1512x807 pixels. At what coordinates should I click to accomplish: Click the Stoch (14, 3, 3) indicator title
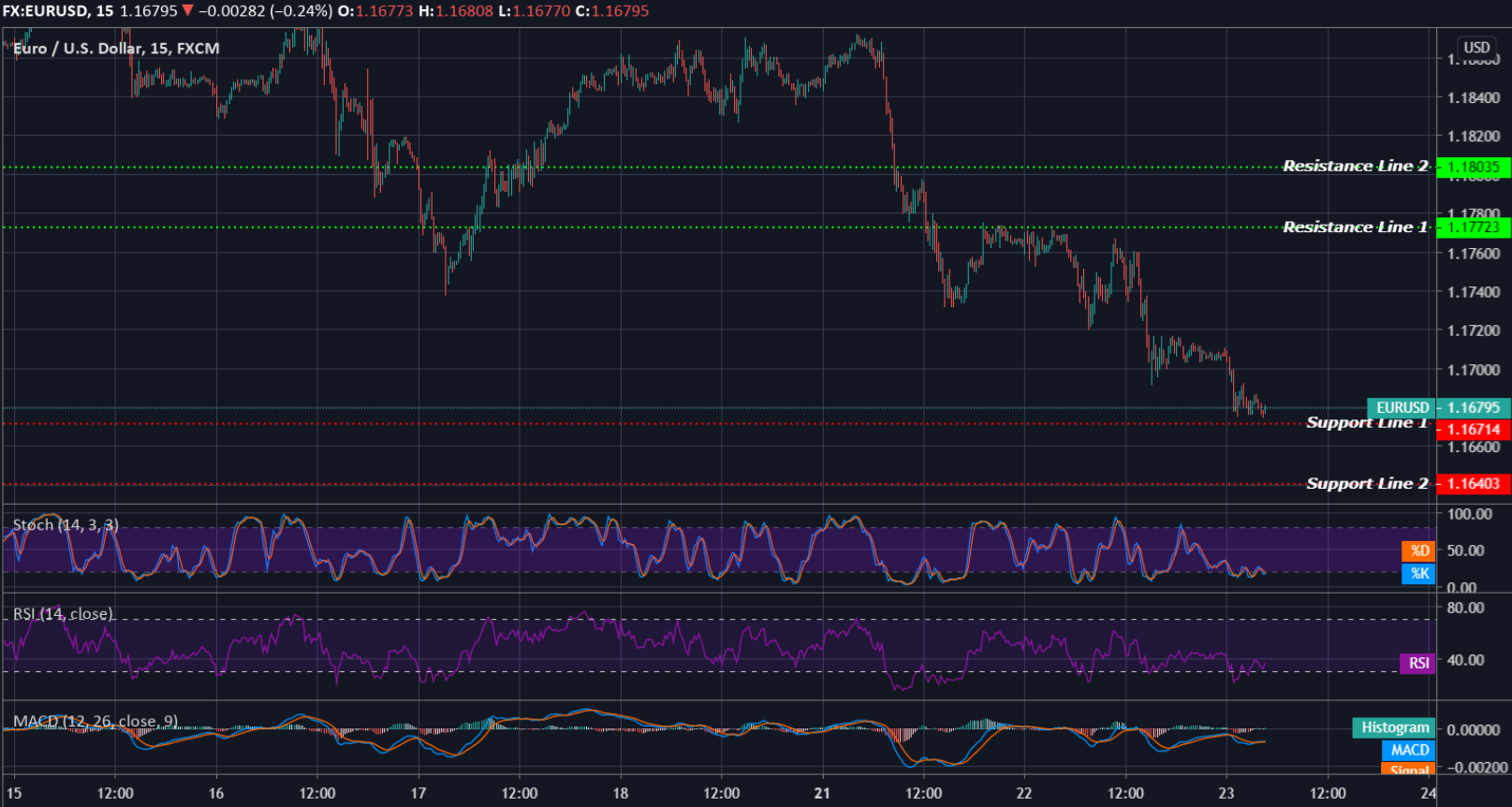[66, 524]
